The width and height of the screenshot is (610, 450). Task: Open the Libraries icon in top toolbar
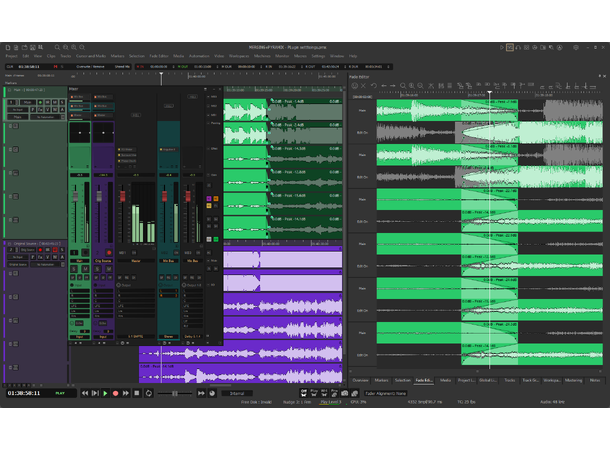(x=40, y=47)
